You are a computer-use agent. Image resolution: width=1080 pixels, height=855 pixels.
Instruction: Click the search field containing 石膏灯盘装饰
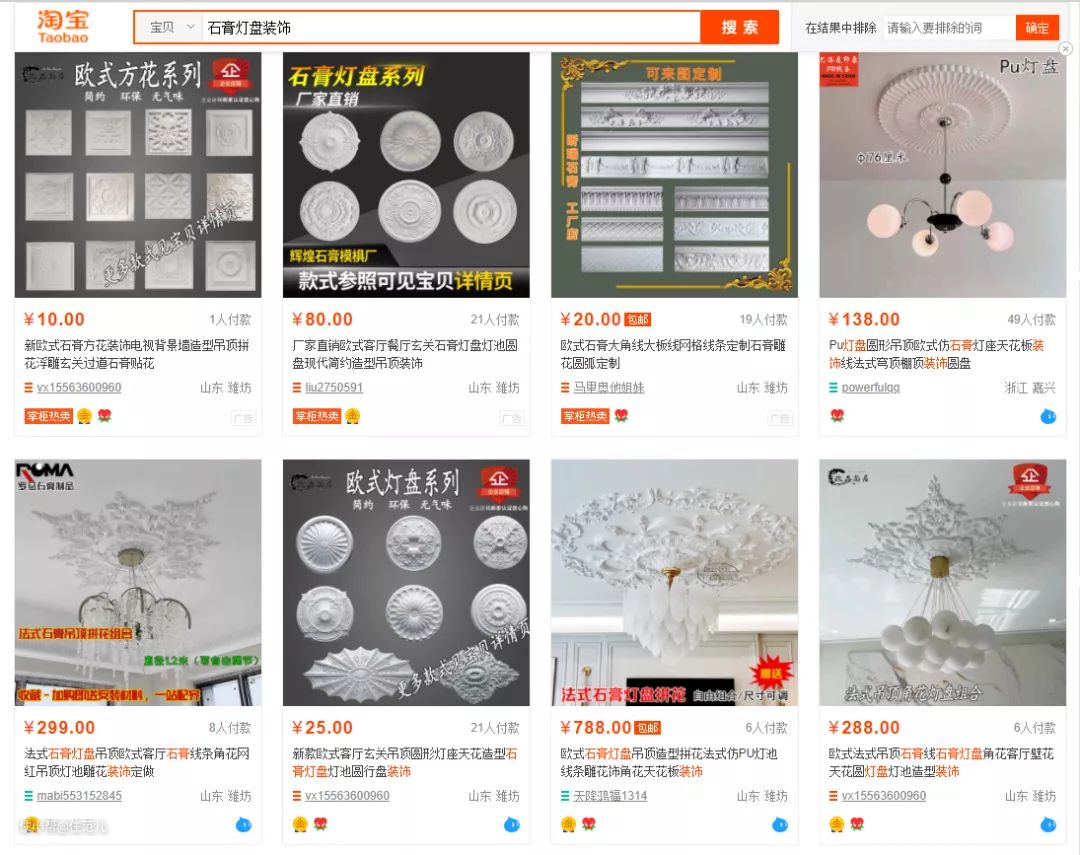[x=451, y=28]
